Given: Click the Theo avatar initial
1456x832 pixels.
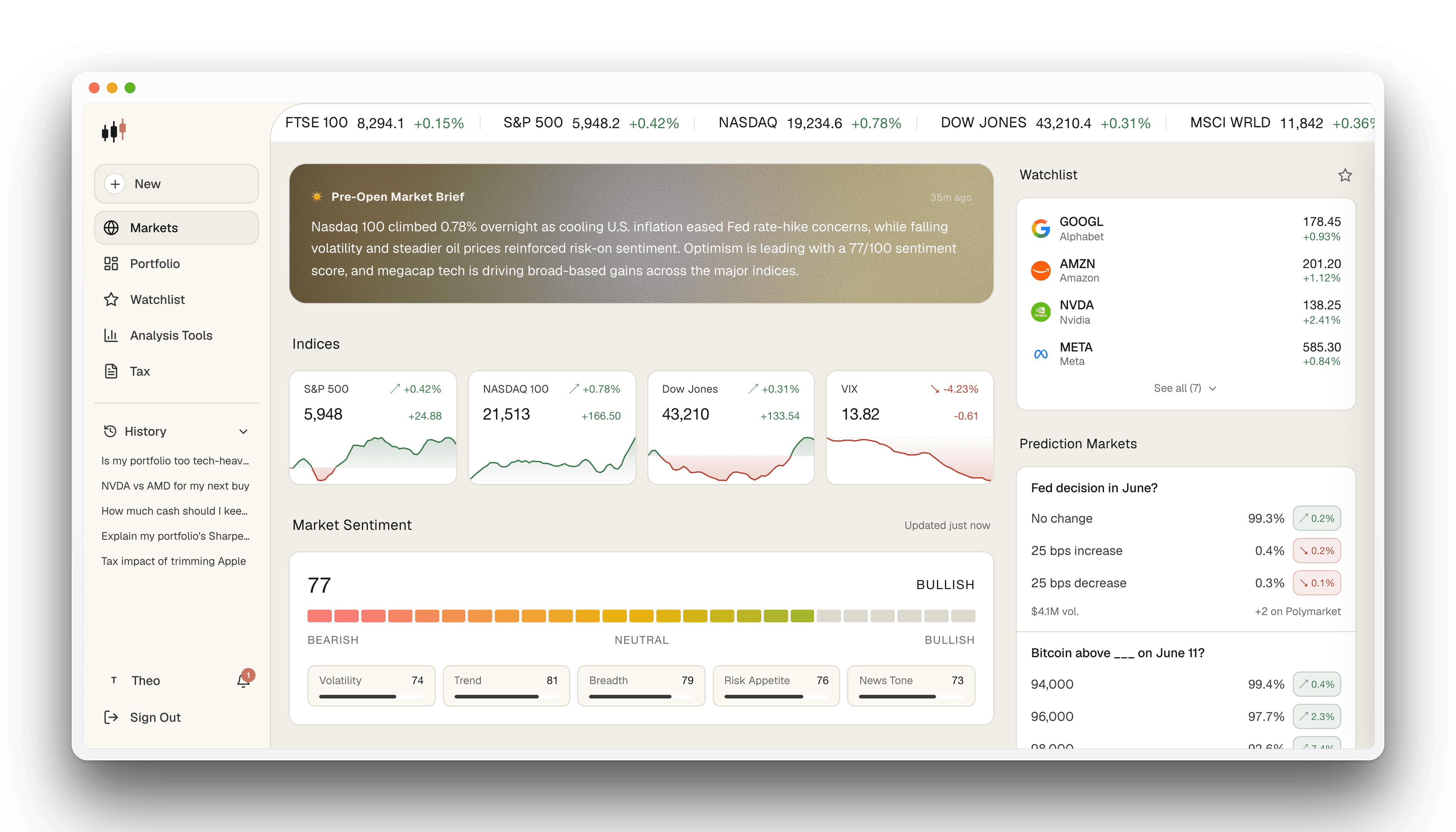Looking at the screenshot, I should coord(114,680).
